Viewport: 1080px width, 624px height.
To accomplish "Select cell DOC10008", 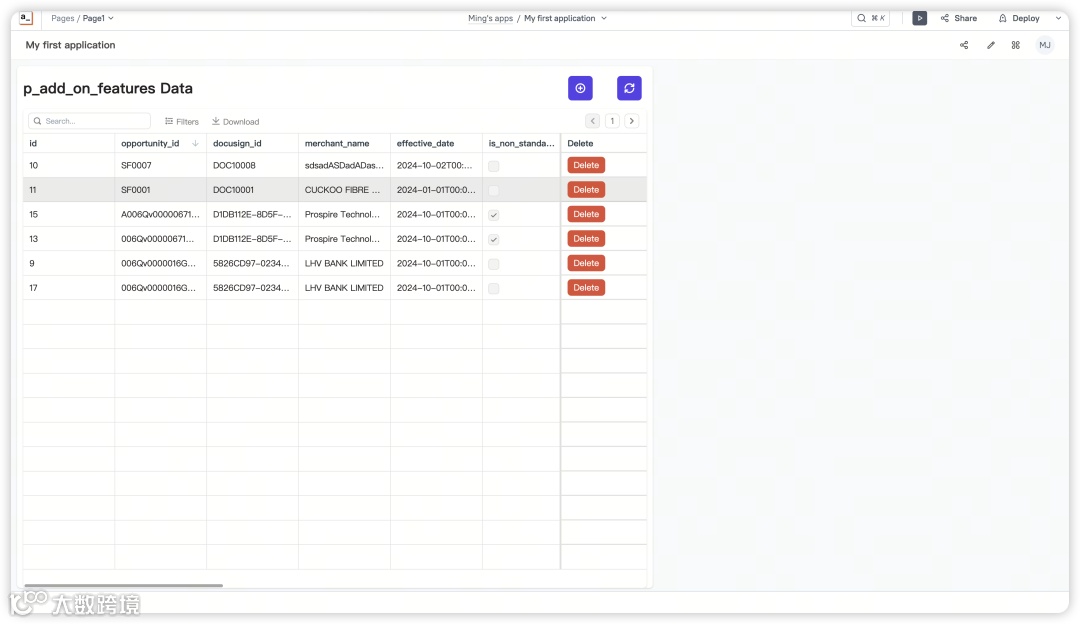I will [252, 165].
